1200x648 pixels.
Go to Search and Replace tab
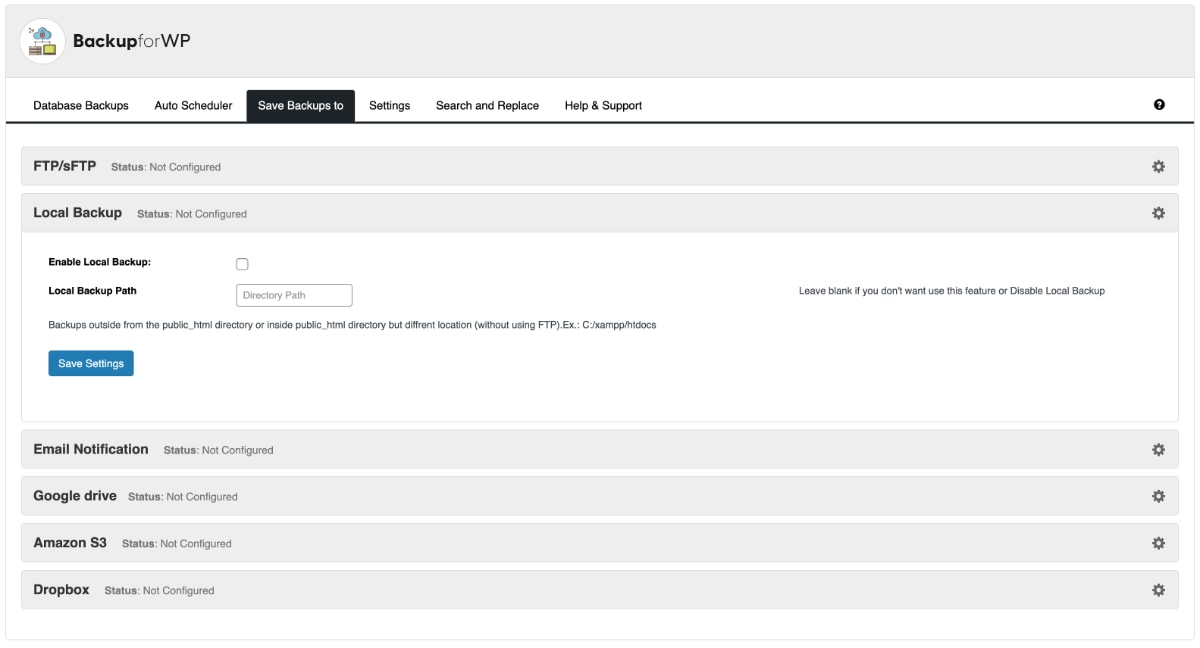pyautogui.click(x=487, y=105)
